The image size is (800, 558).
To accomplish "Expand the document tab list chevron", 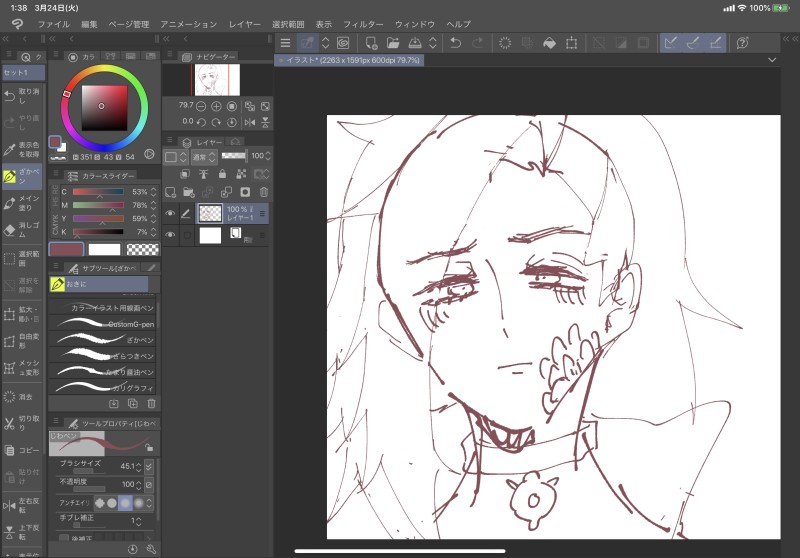I will tap(772, 60).
